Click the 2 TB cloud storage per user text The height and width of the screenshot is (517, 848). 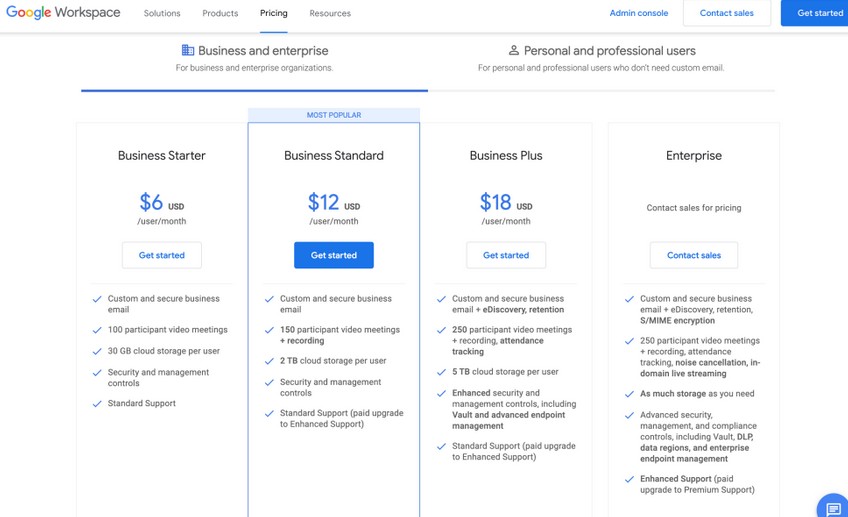click(333, 361)
